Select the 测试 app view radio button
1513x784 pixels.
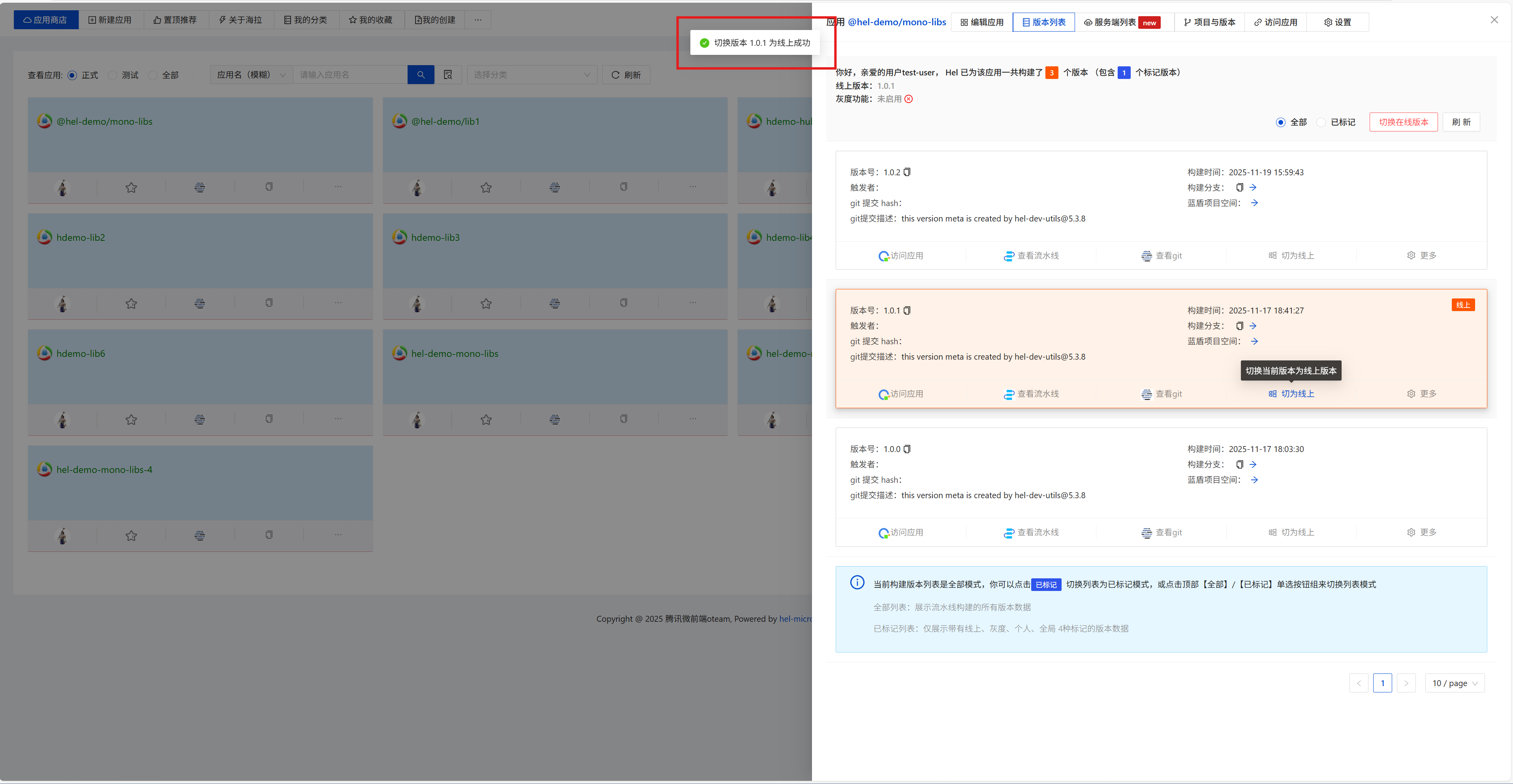(x=113, y=75)
